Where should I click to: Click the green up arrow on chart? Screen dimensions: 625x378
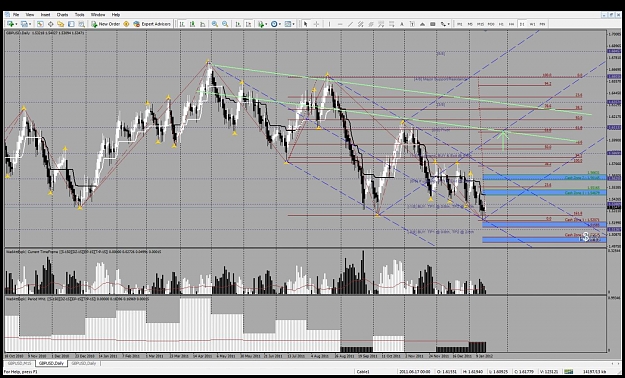[x=504, y=140]
